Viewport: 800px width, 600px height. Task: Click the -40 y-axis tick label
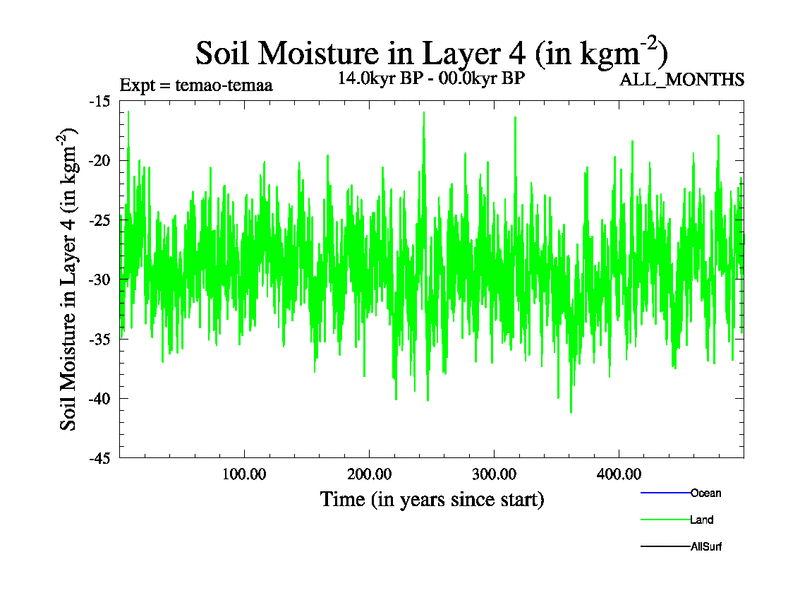[100, 398]
